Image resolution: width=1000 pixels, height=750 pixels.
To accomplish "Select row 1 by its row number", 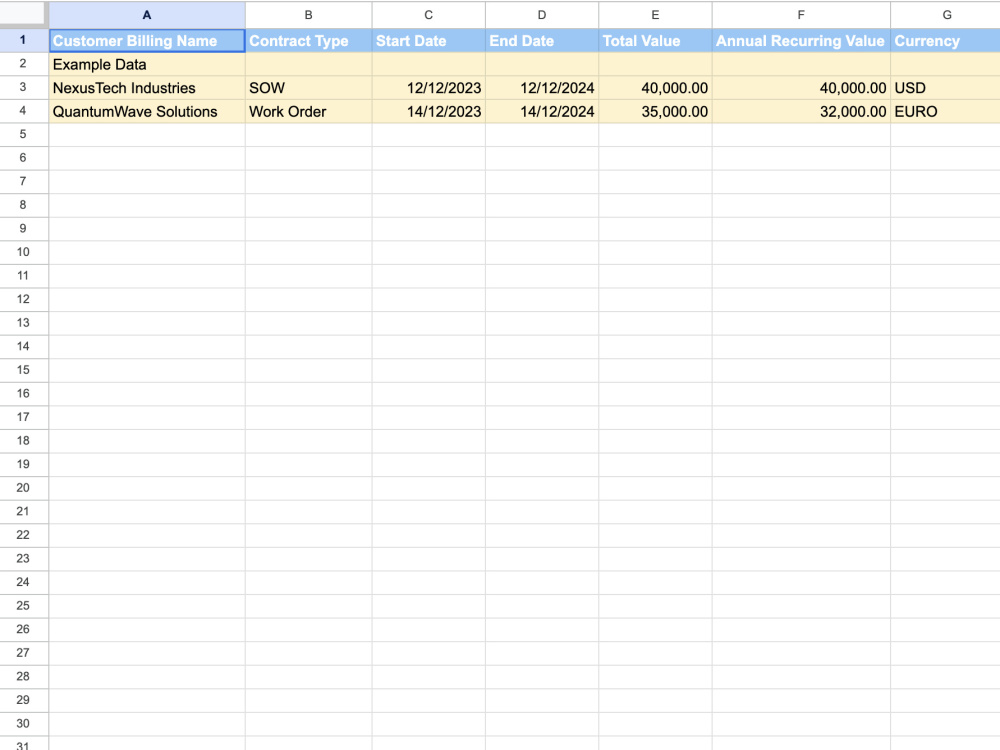I will click(23, 40).
